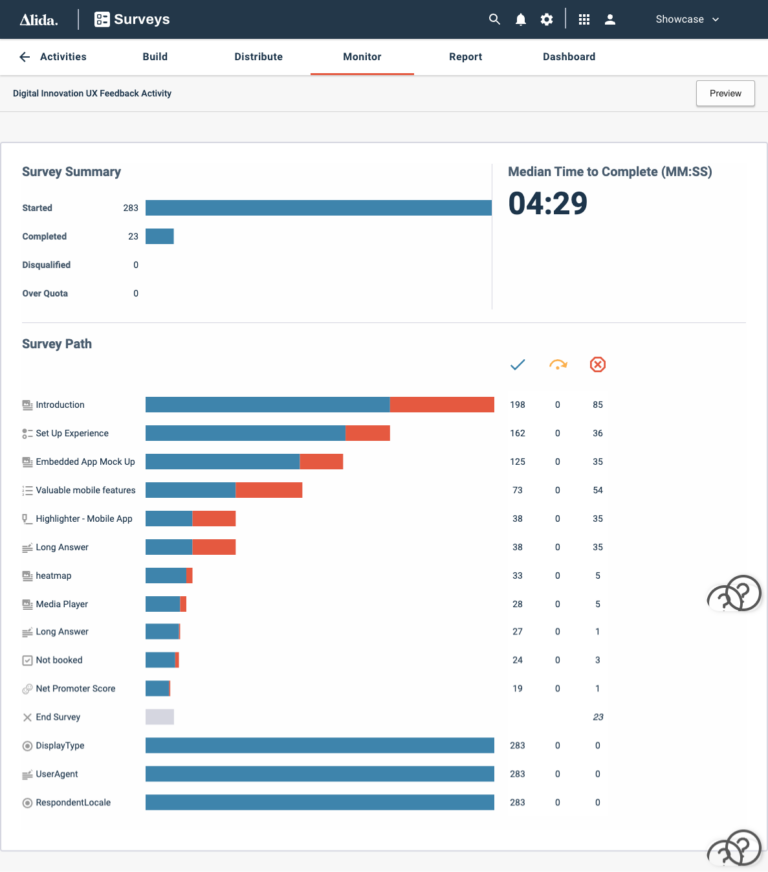
Task: Open the Distribute tab
Action: click(x=258, y=57)
